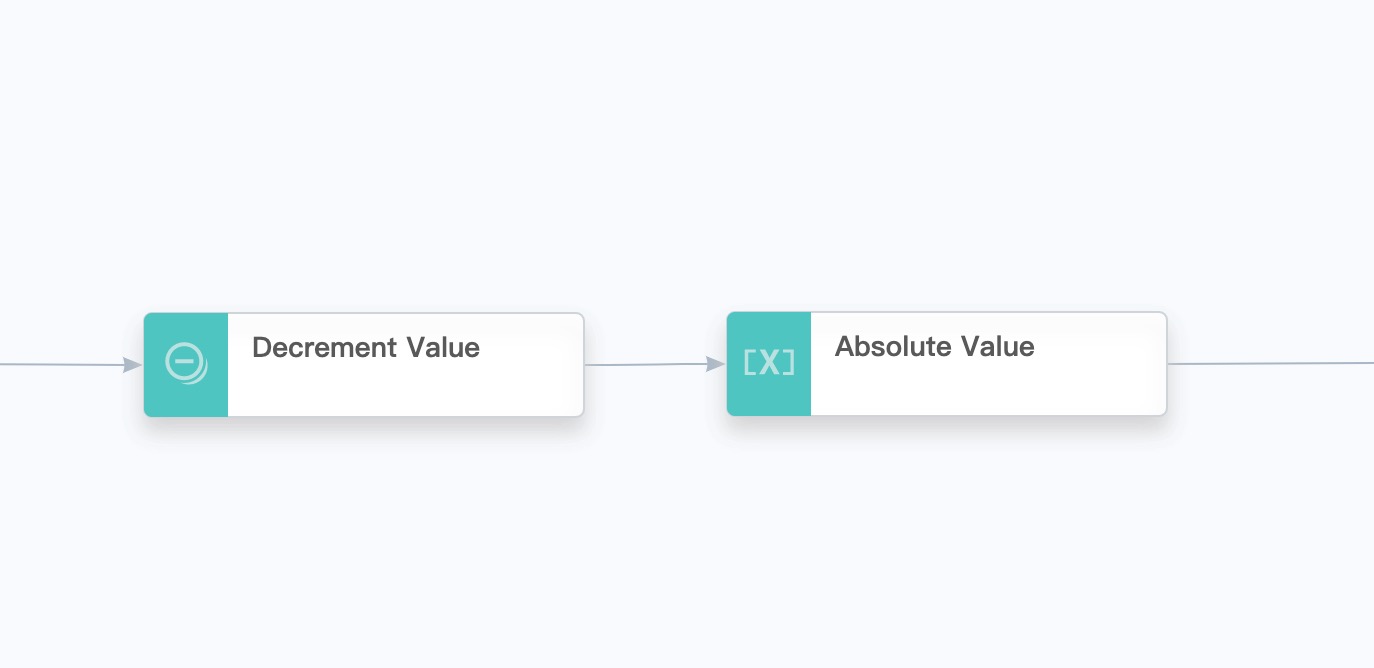Click the "Absolute Value" title text
Image resolution: width=1374 pixels, height=668 pixels.
click(935, 346)
